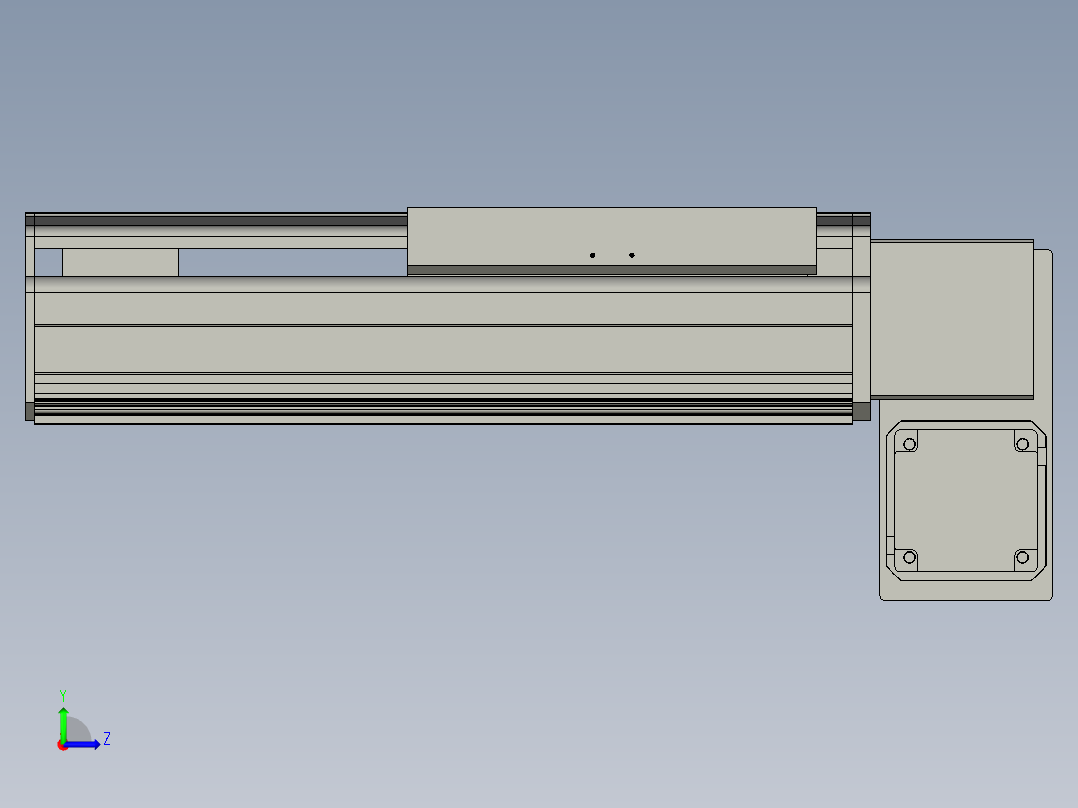Image resolution: width=1078 pixels, height=808 pixels.
Task: Select the left black dot hole on the carriage
Action: [x=593, y=255]
